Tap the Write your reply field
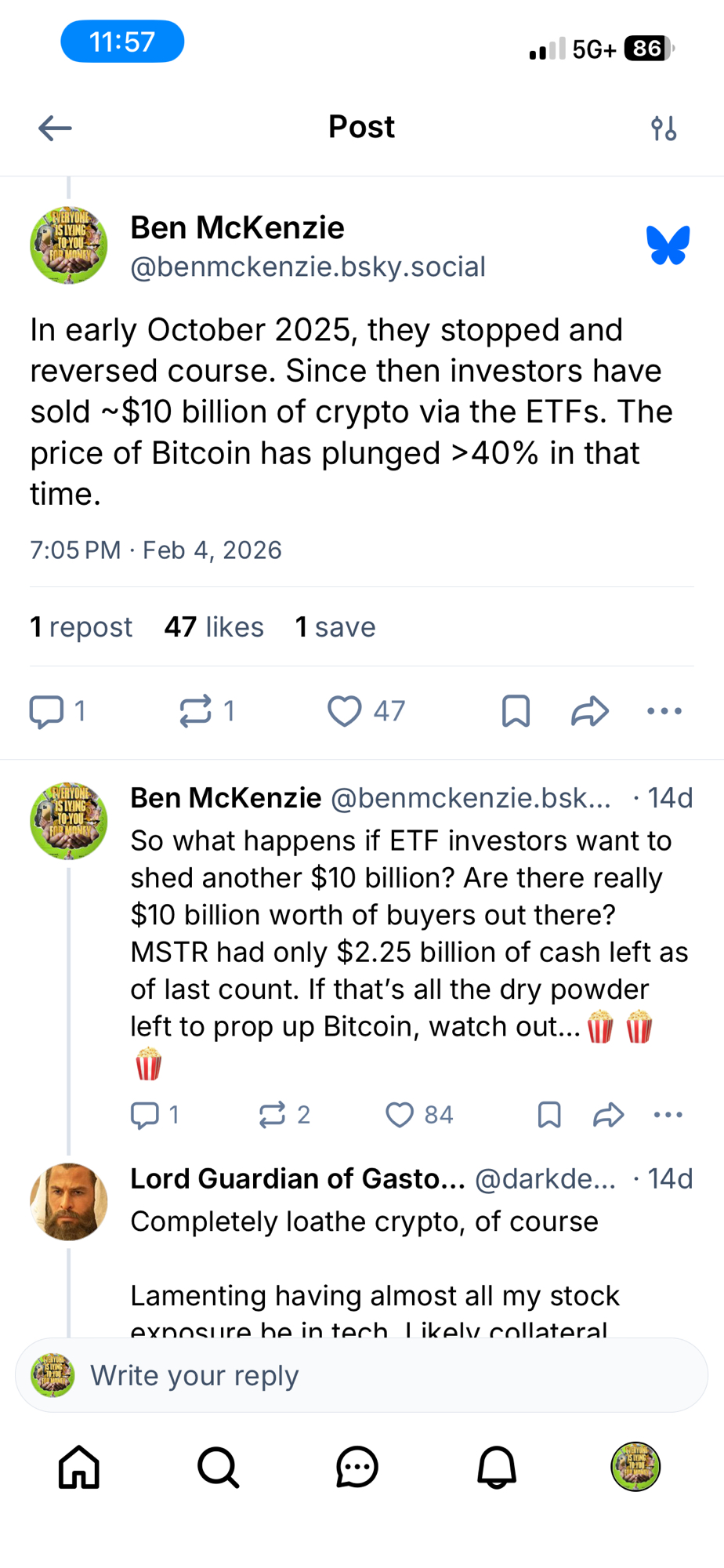This screenshot has width=724, height=1568. [x=362, y=1376]
